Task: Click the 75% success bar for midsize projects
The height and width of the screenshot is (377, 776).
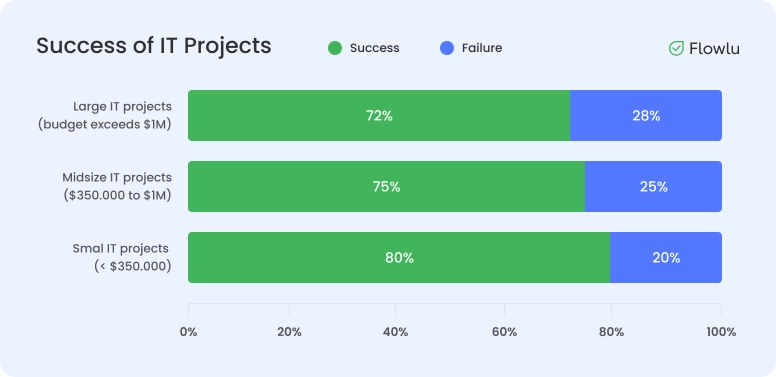Action: (387, 187)
